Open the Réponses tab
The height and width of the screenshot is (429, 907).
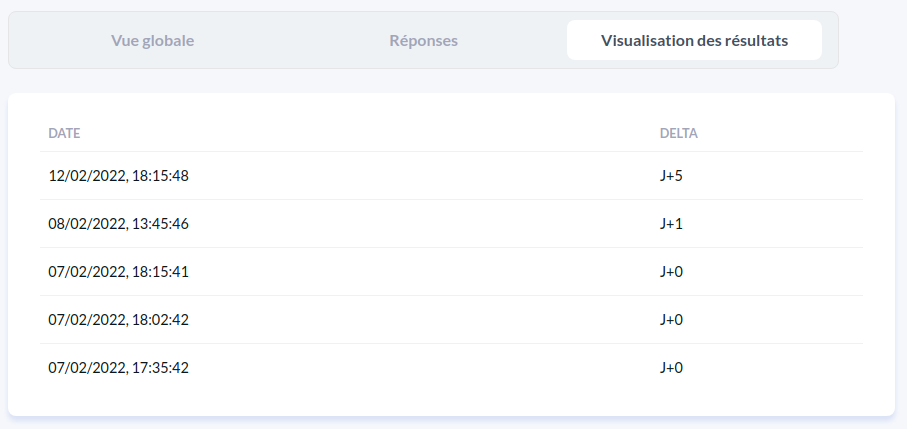[x=423, y=41]
